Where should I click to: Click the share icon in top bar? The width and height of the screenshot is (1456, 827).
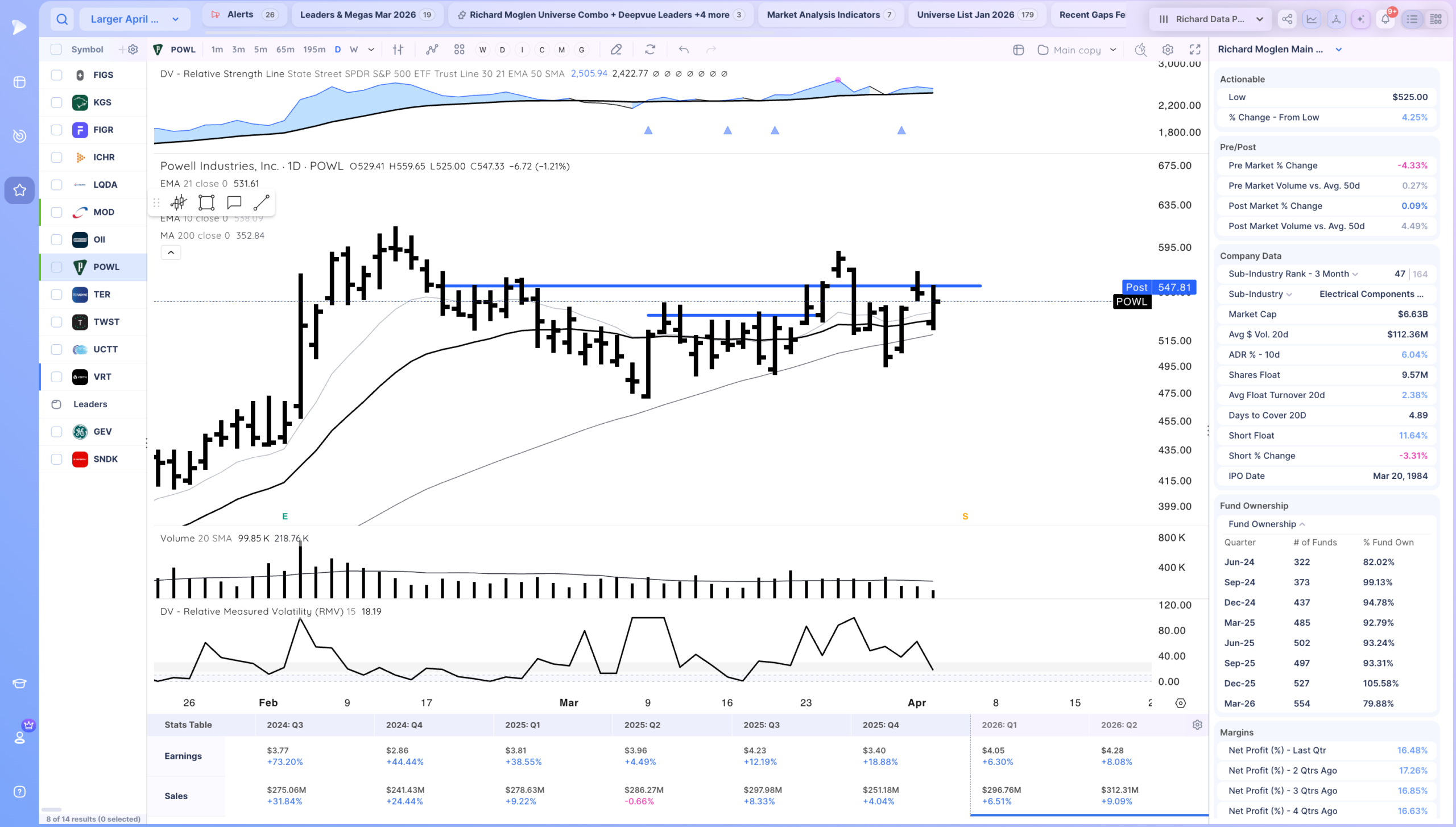[1287, 19]
